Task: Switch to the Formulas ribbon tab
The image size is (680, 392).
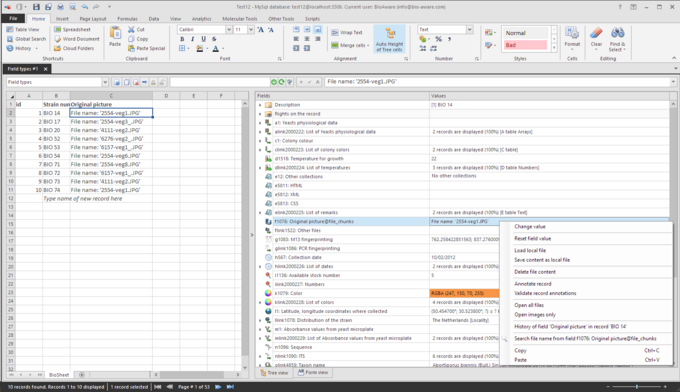Action: (x=127, y=19)
